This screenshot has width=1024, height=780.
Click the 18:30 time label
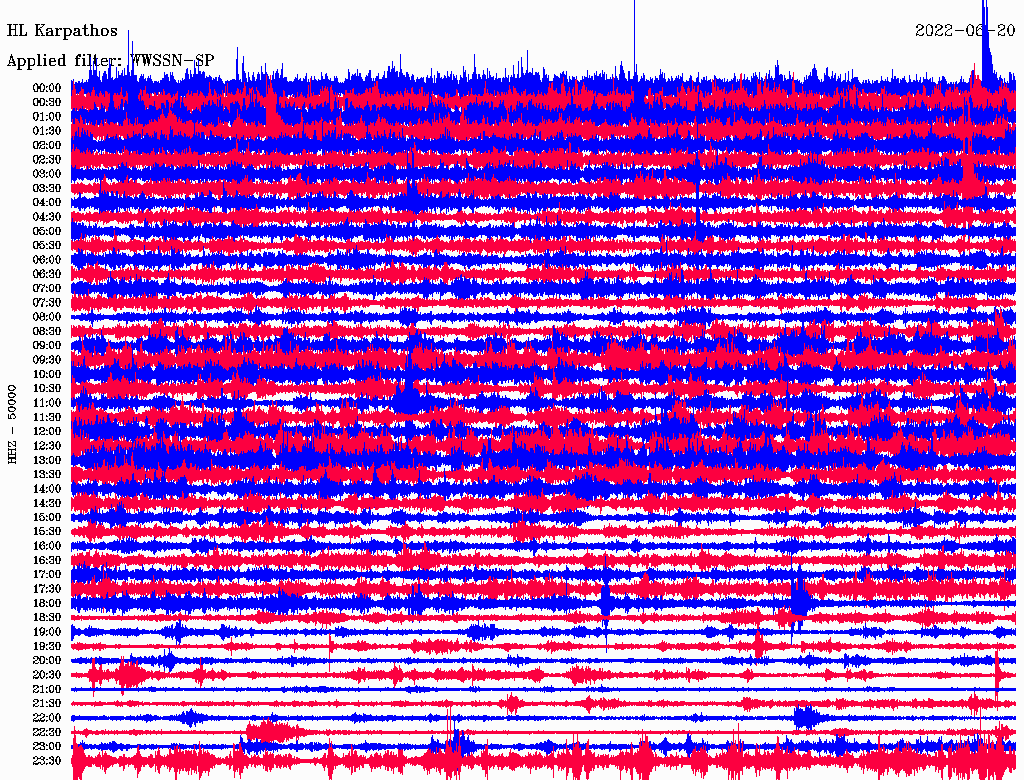(47, 618)
